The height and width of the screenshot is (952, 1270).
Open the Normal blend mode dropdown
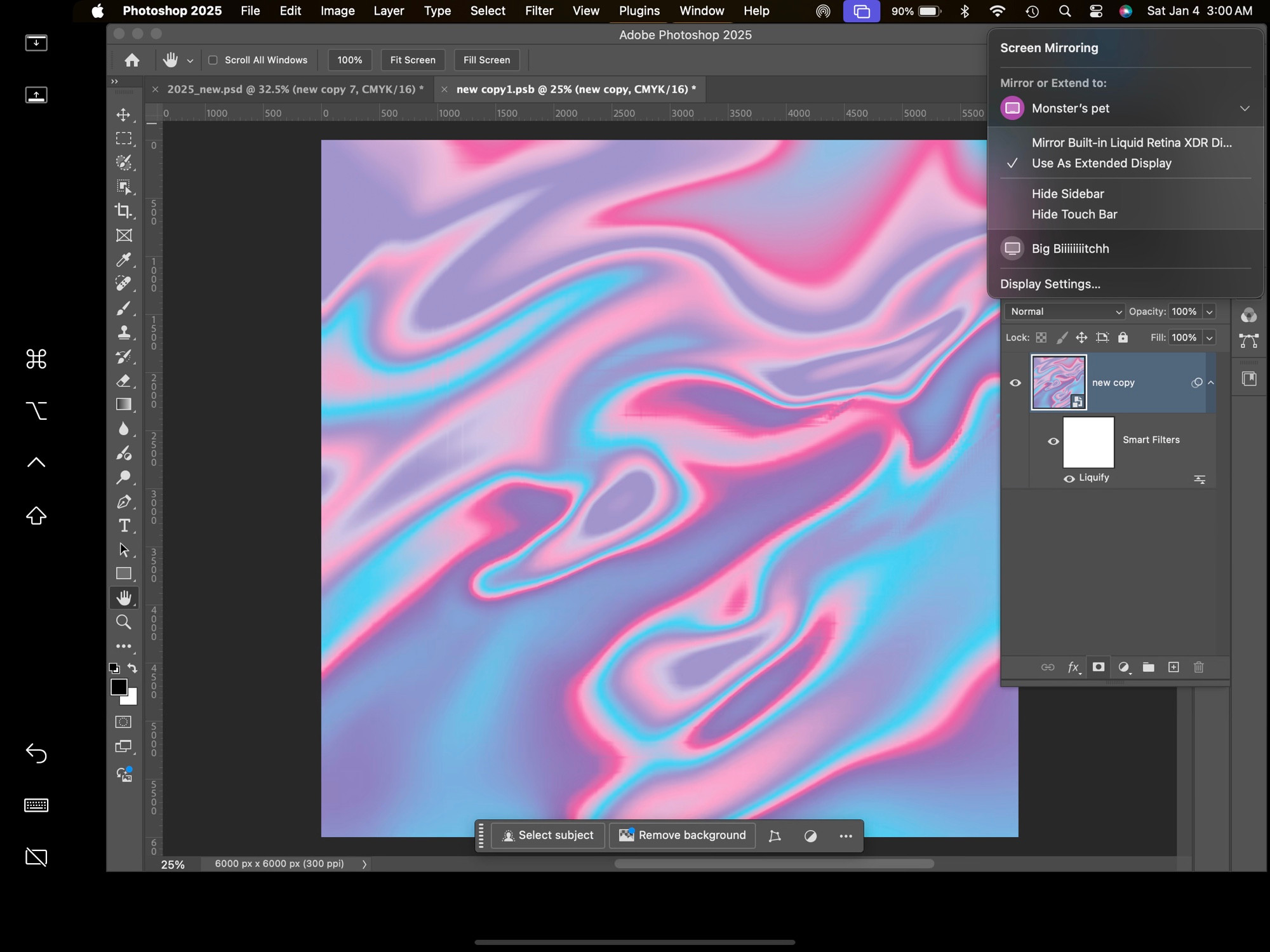(x=1065, y=312)
